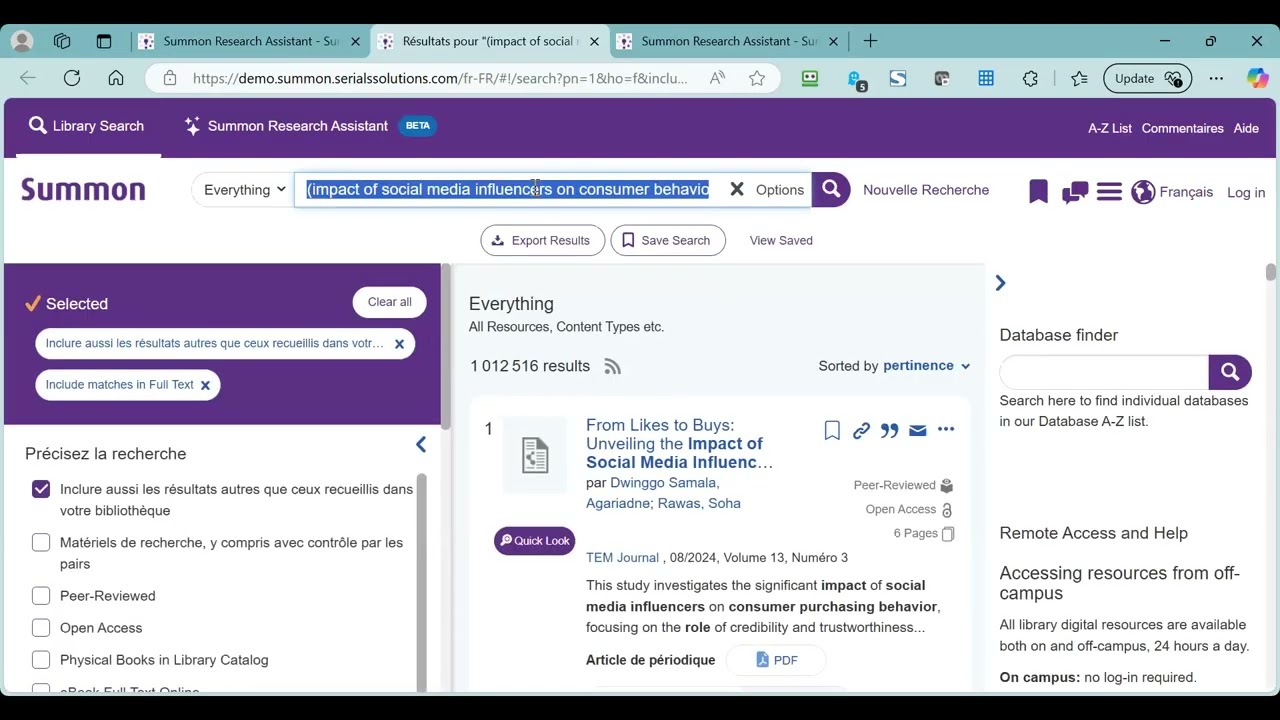Open the hamburger menu icon in header

pyautogui.click(x=1109, y=192)
